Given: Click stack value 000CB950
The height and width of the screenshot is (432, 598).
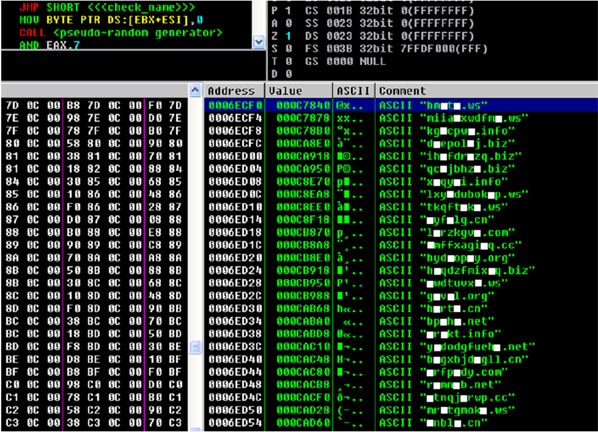Looking at the screenshot, I should click(x=303, y=283).
